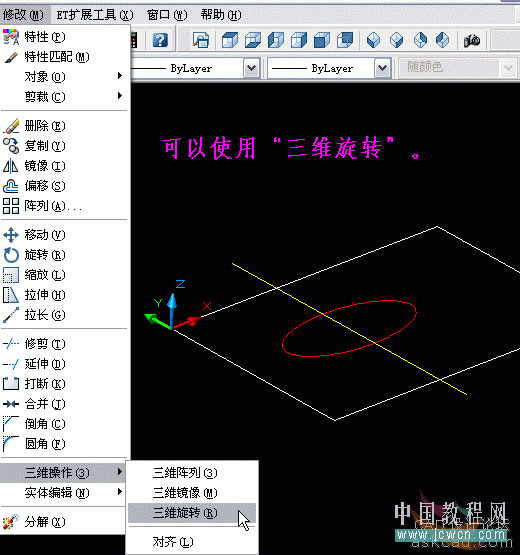Select the fifth solid box view icon
The image size is (520, 555).
(x=322, y=40)
